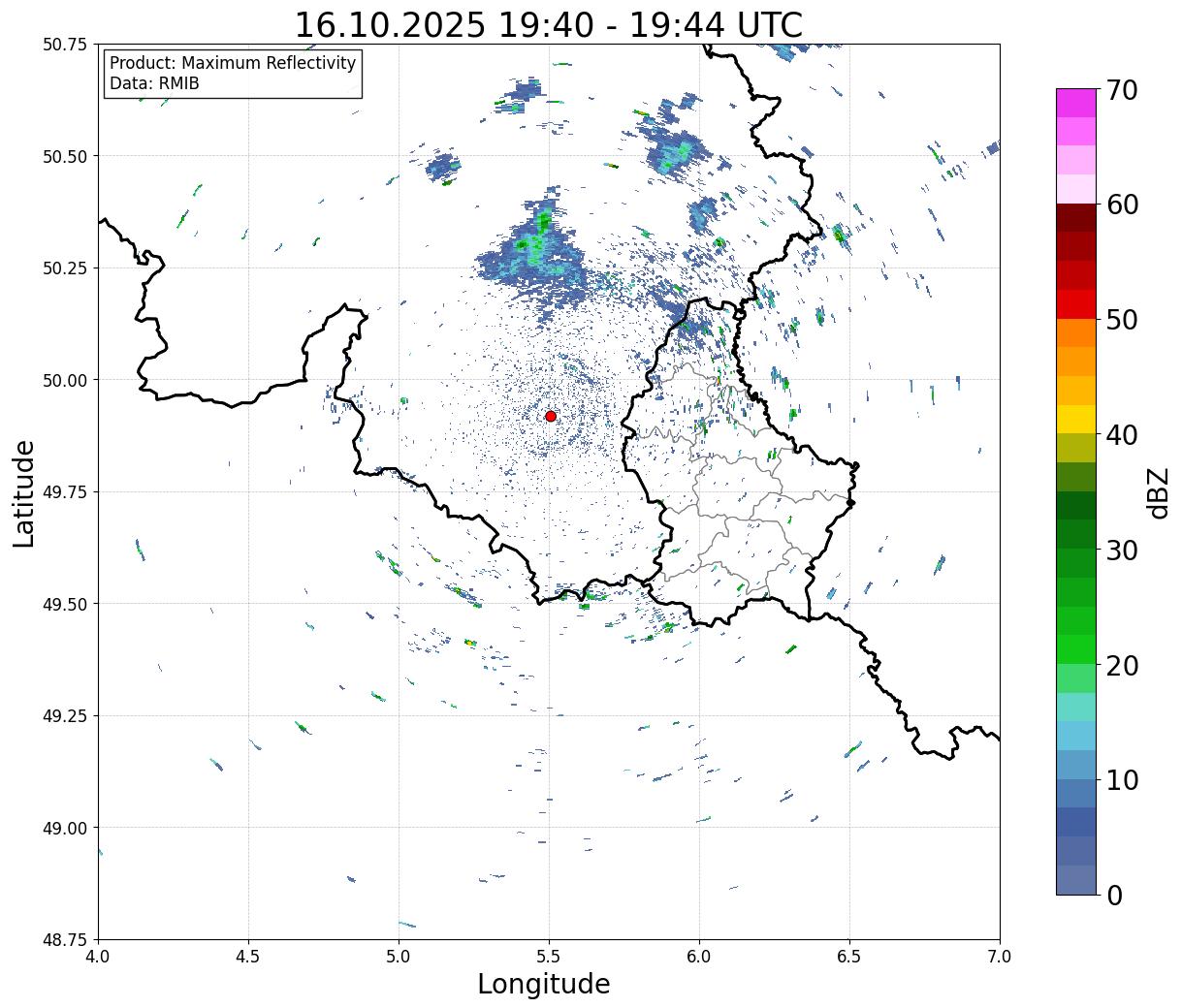Click the colorbar tick label '30'
Image resolution: width=1182 pixels, height=1008 pixels.
(1122, 550)
